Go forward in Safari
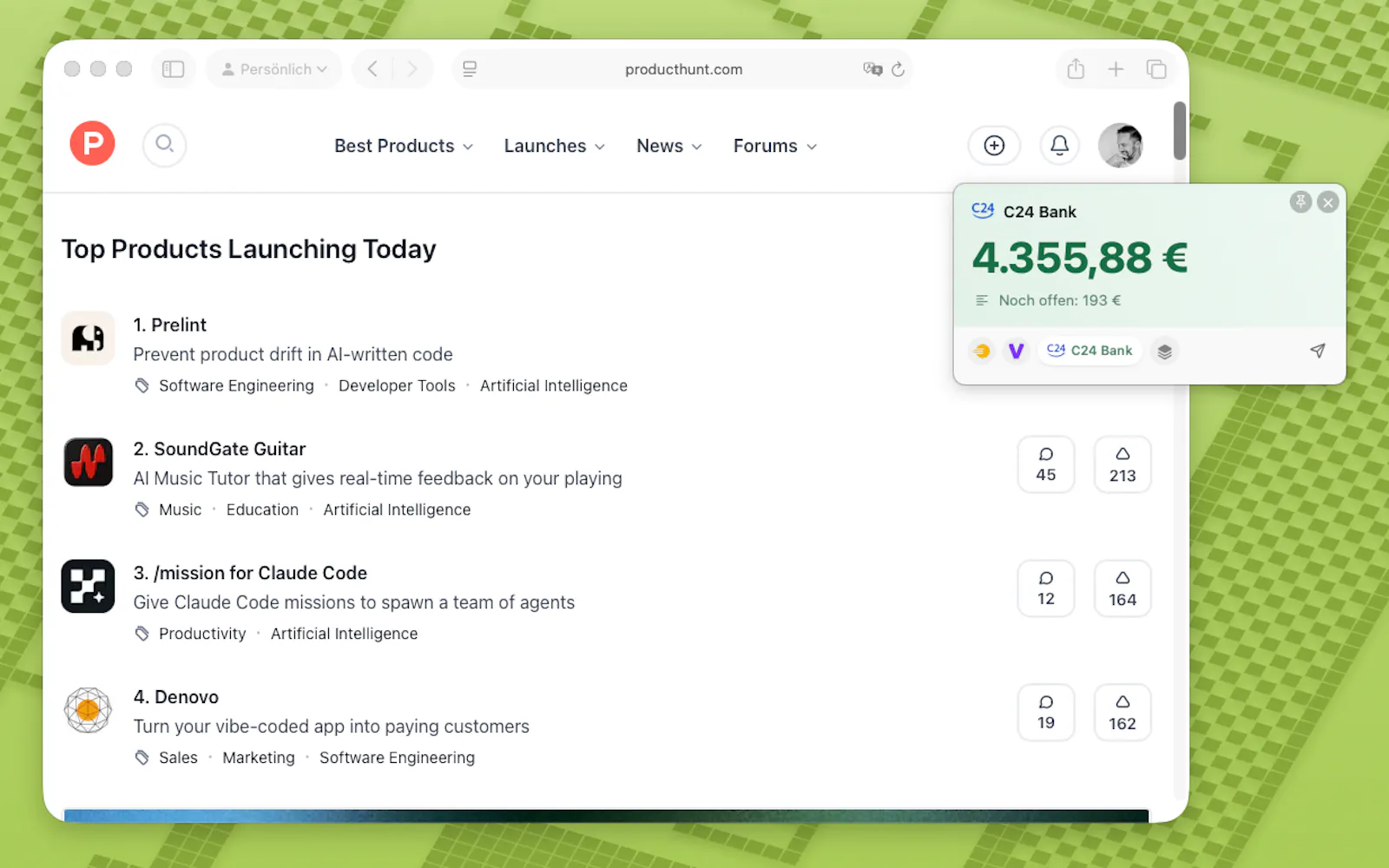Image resolution: width=1389 pixels, height=868 pixels. pyautogui.click(x=412, y=69)
